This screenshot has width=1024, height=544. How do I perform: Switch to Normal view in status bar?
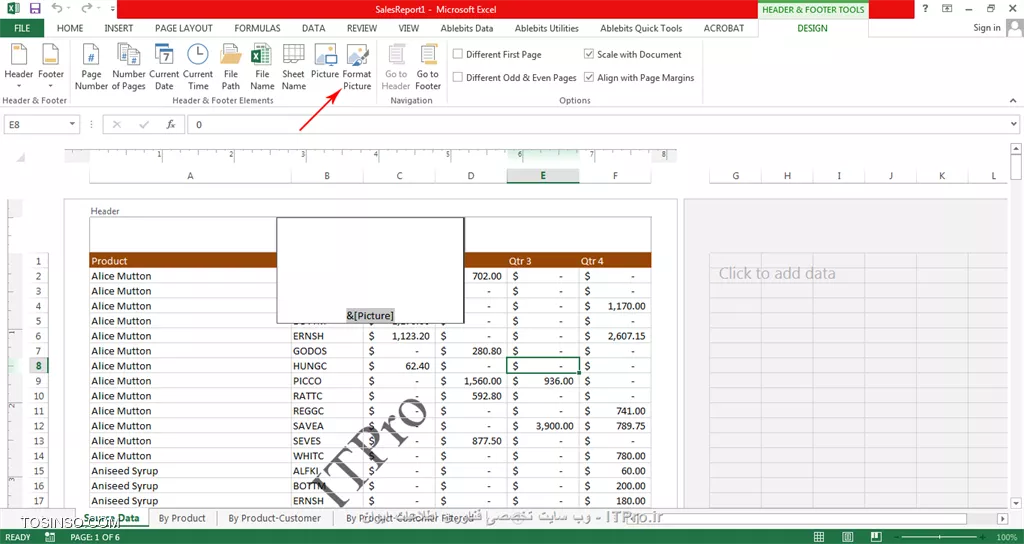[819, 537]
